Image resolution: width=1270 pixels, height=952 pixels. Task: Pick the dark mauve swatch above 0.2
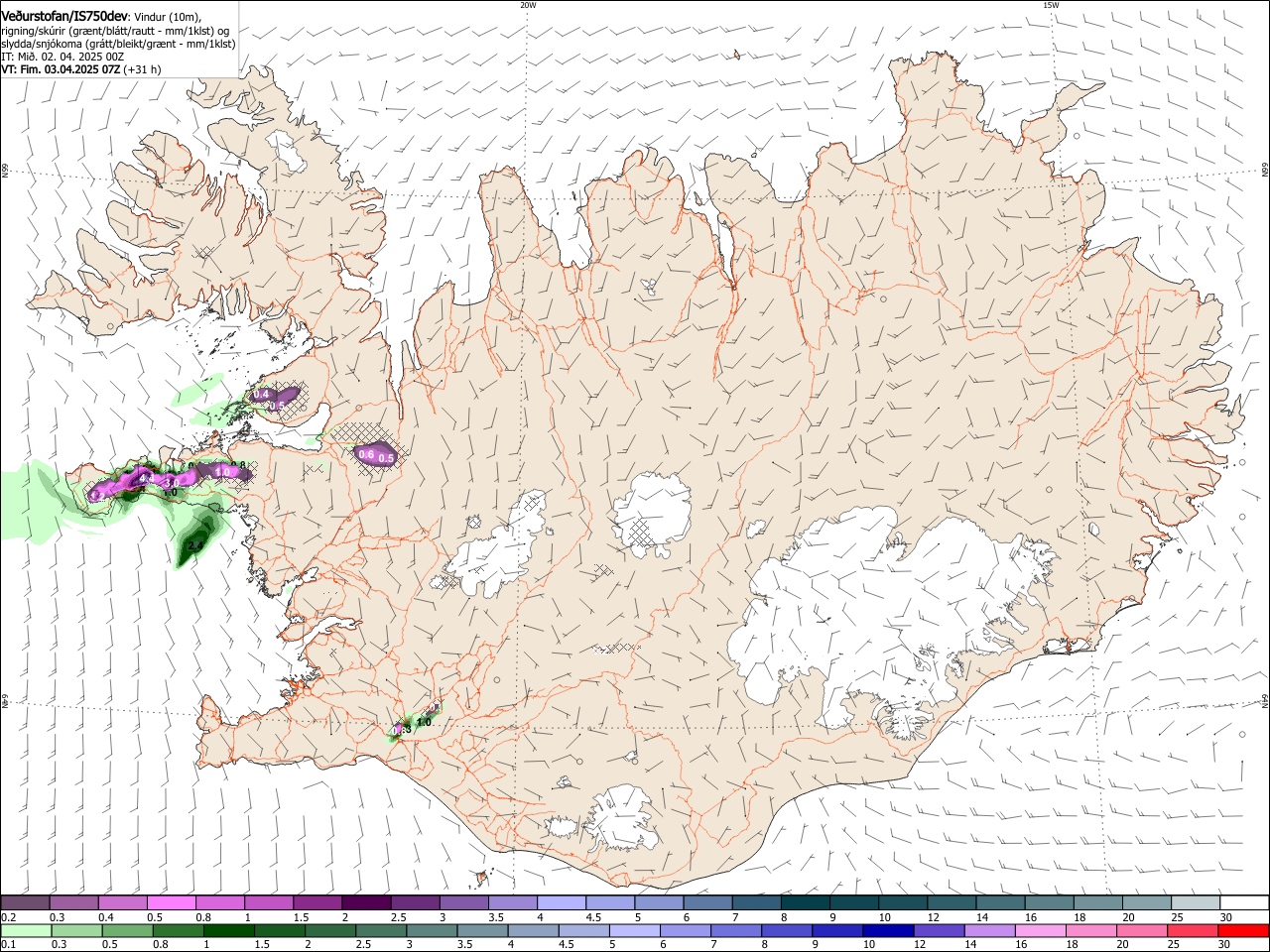click(25, 903)
